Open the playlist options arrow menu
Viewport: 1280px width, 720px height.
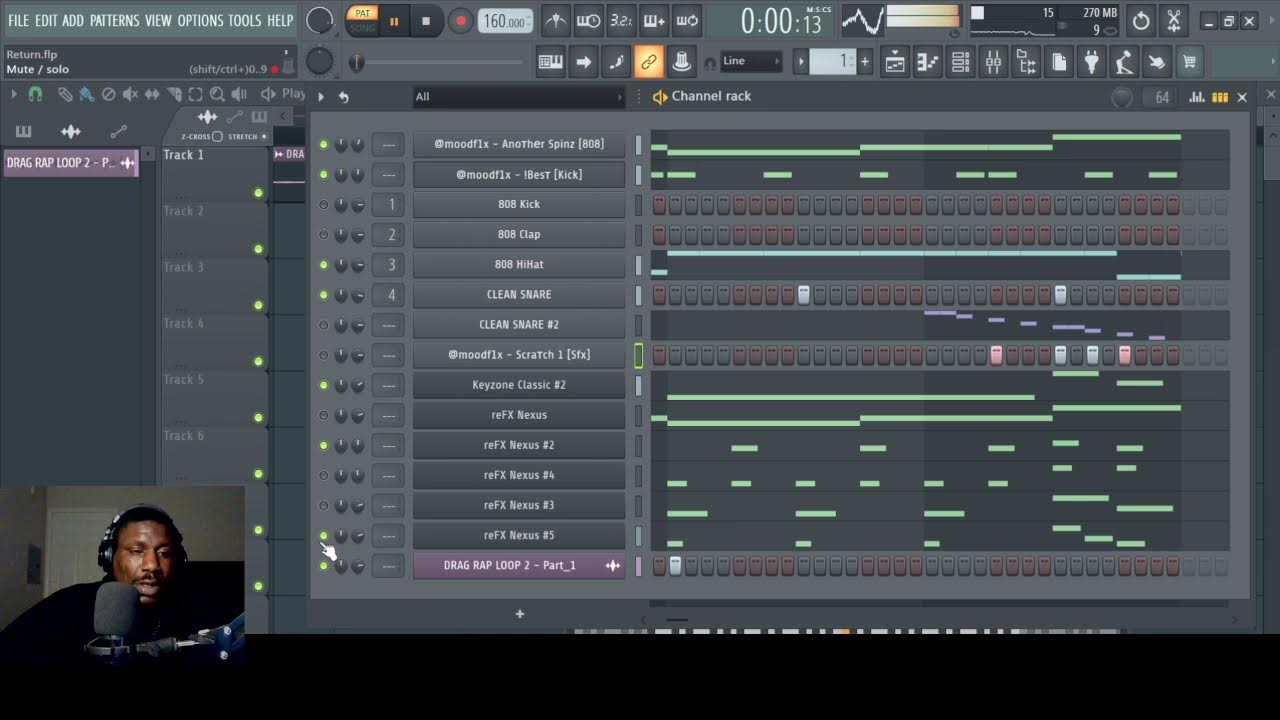pos(14,94)
